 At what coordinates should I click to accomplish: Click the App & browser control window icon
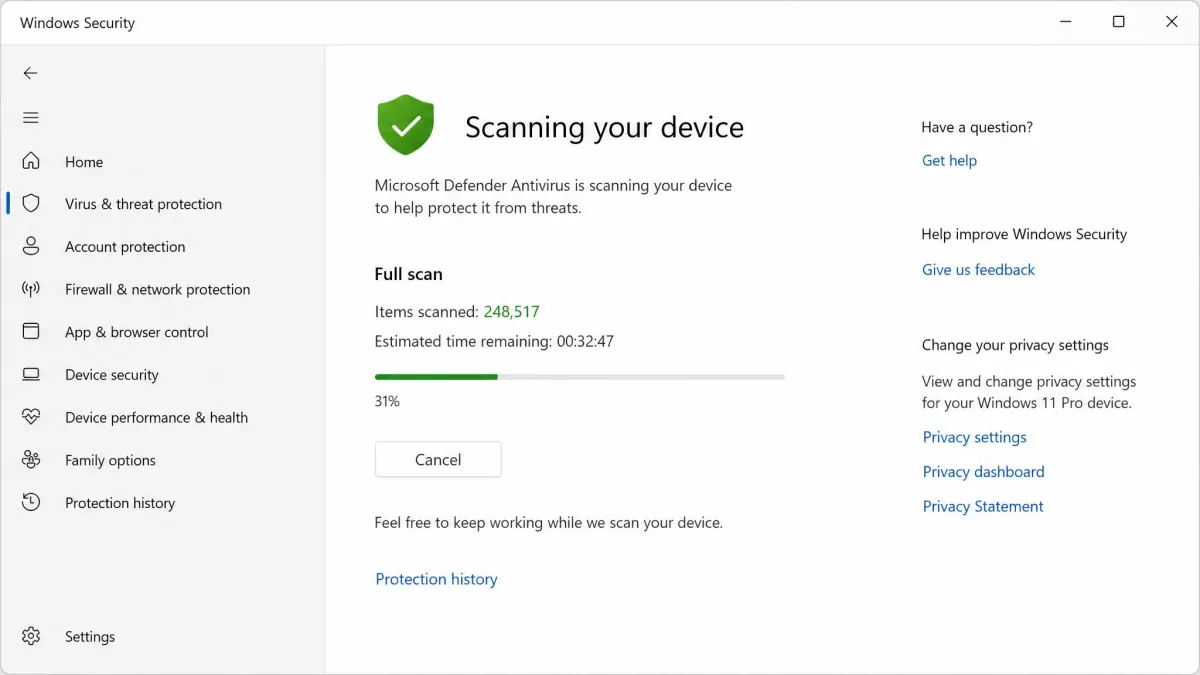[x=31, y=332]
